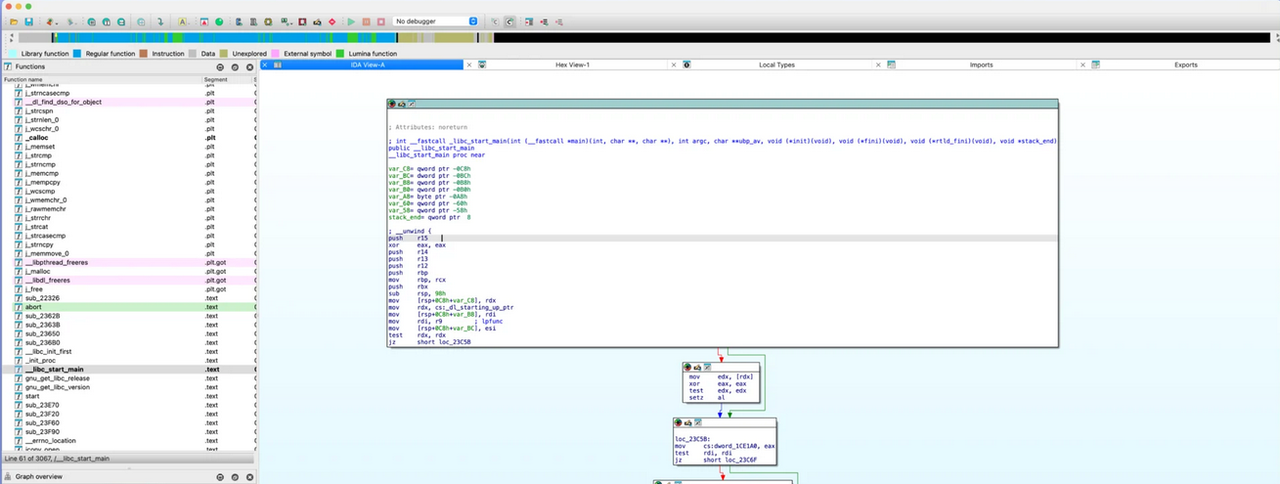This screenshot has height=484, width=1280.
Task: Click red breakpoint icon on main graph node
Action: [393, 104]
